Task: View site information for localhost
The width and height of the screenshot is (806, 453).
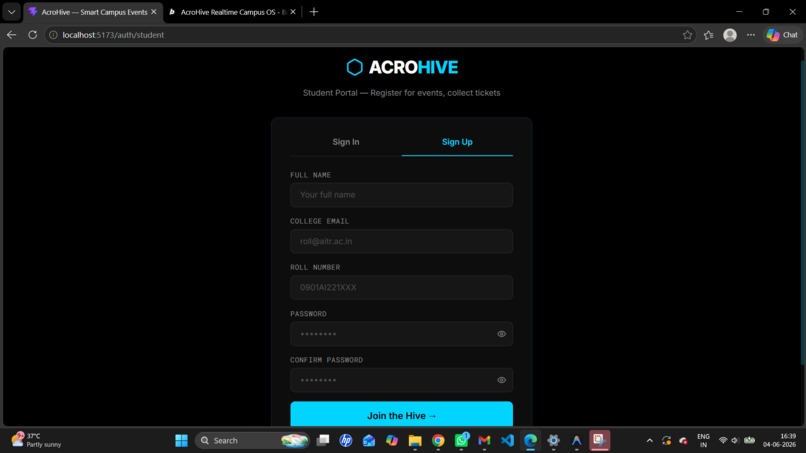Action: click(53, 35)
